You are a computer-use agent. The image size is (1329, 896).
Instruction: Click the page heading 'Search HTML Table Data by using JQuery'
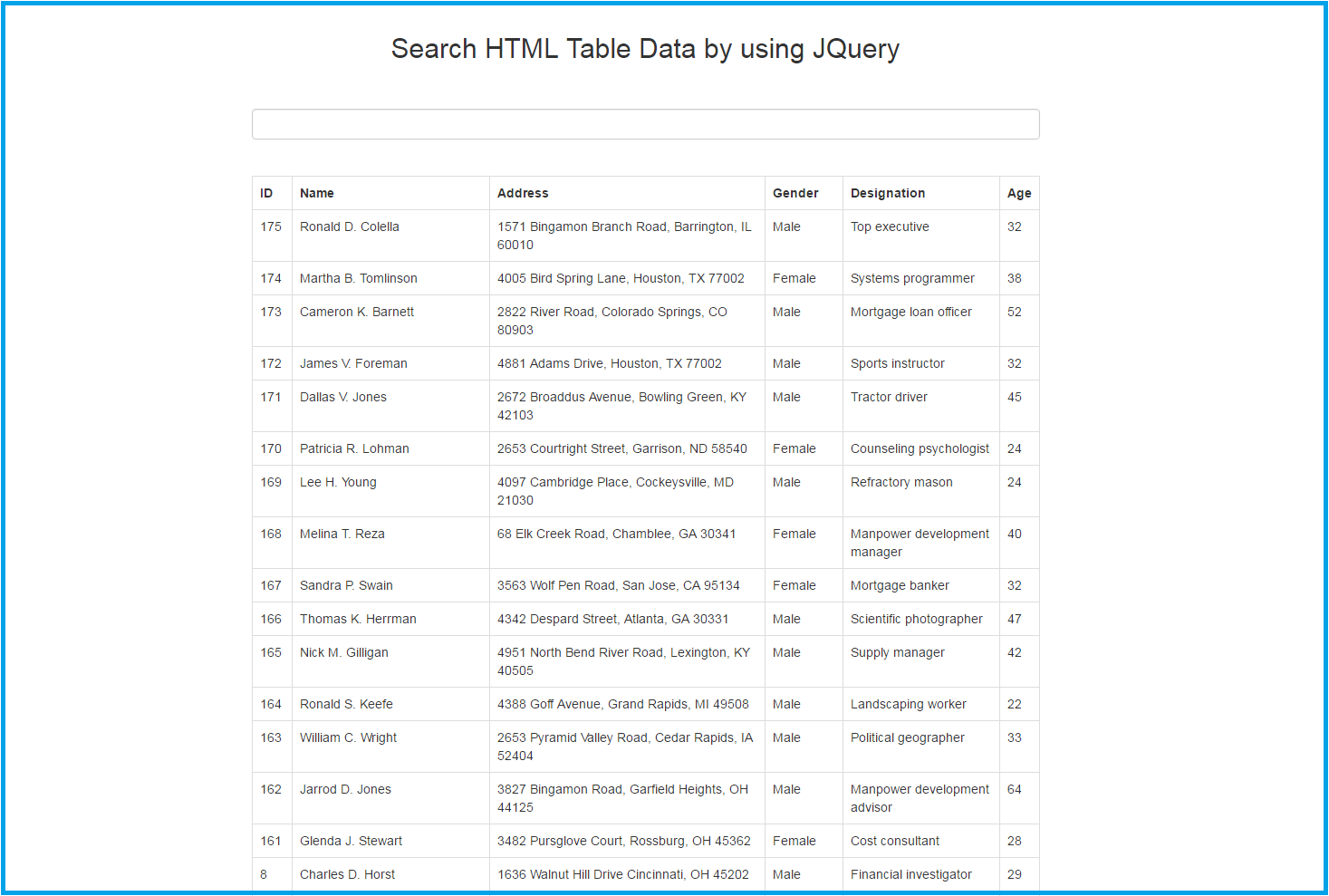(645, 49)
